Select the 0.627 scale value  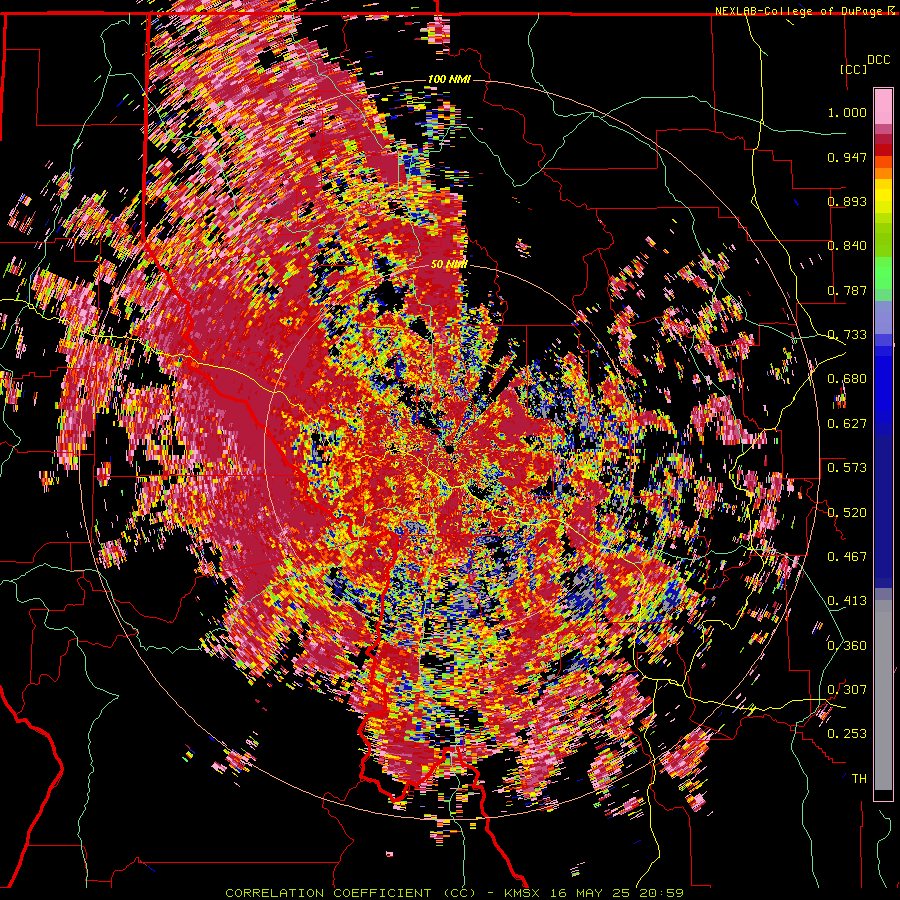tap(847, 424)
